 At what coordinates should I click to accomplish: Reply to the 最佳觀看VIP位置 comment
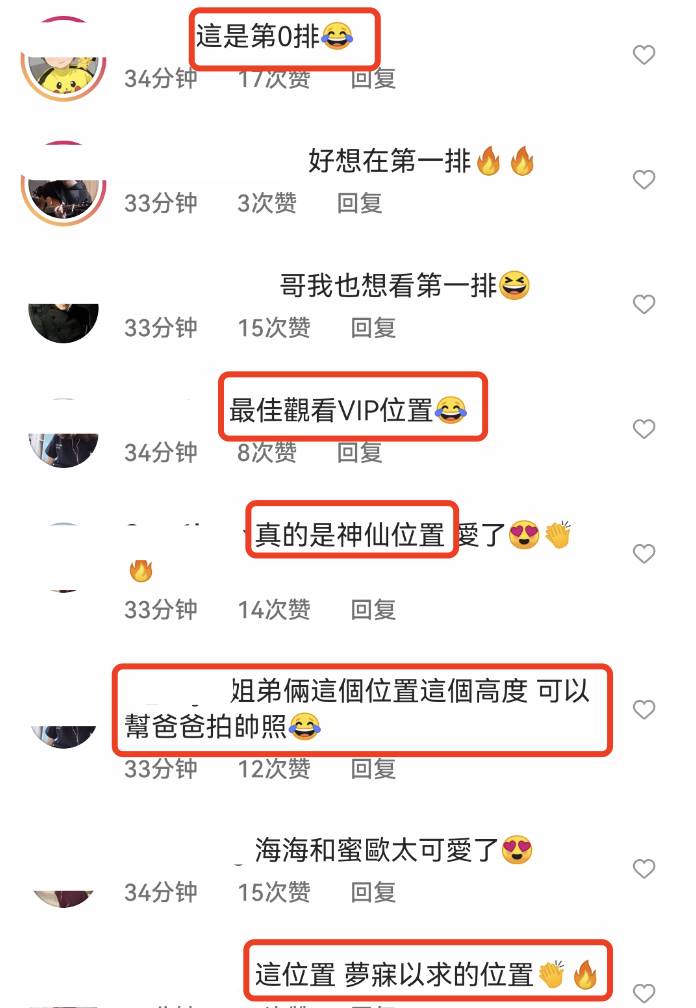point(360,453)
